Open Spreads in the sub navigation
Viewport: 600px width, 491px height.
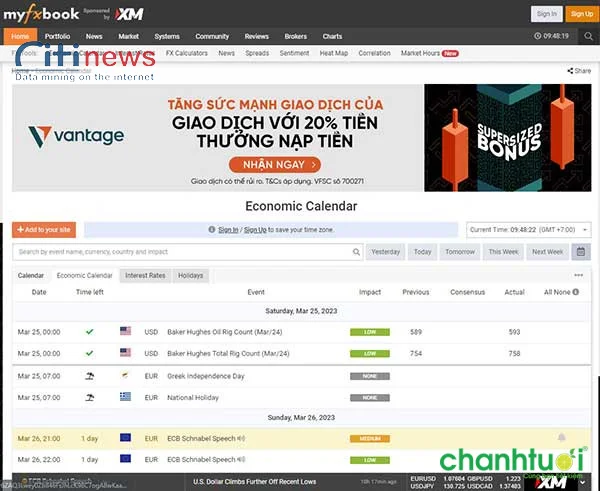(257, 53)
